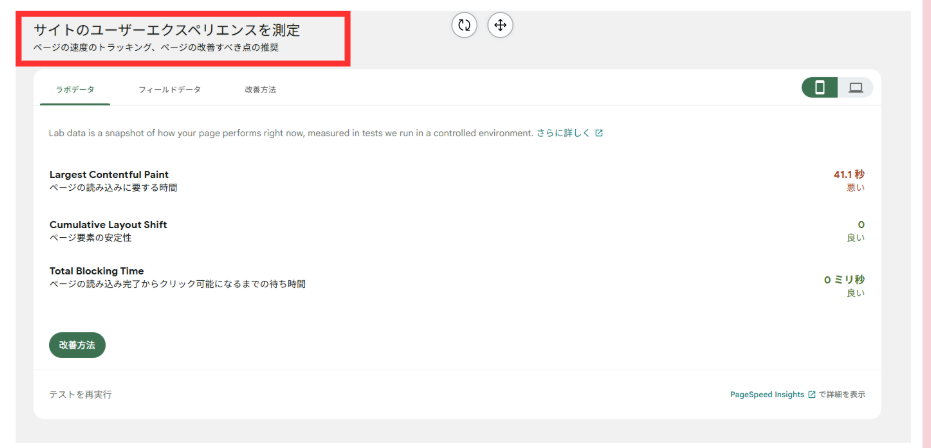Click the refresh widget icon
Image resolution: width=931 pixels, height=448 pixels.
coord(464,25)
